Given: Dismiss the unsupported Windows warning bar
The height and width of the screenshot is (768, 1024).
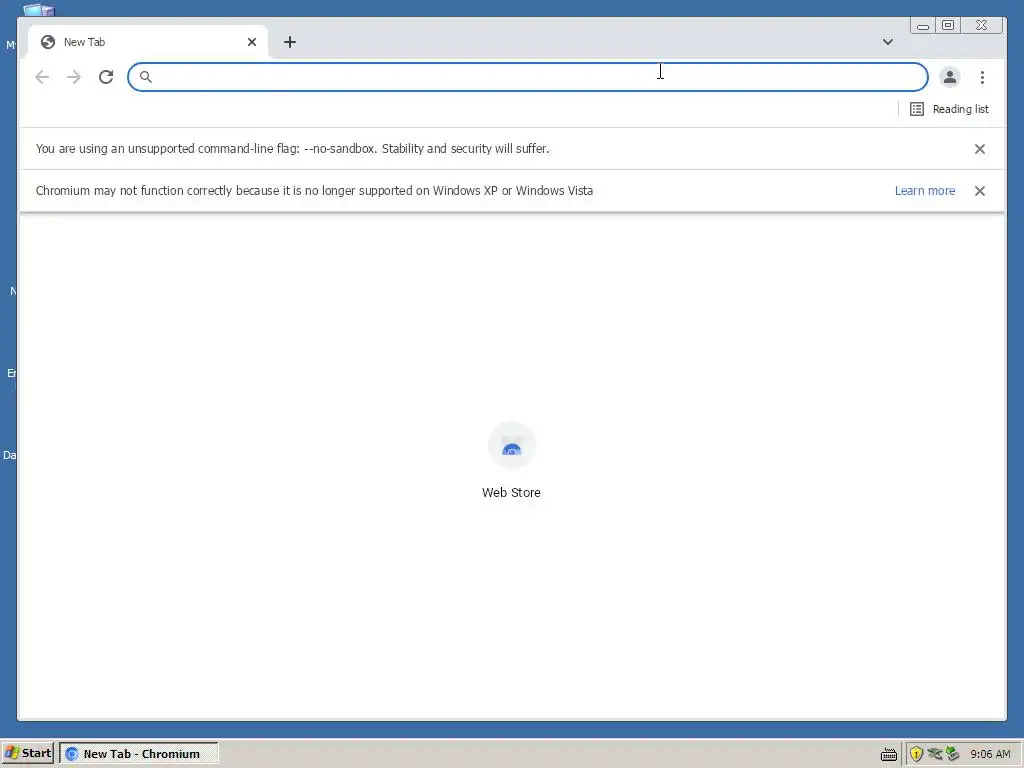Looking at the screenshot, I should [x=980, y=191].
